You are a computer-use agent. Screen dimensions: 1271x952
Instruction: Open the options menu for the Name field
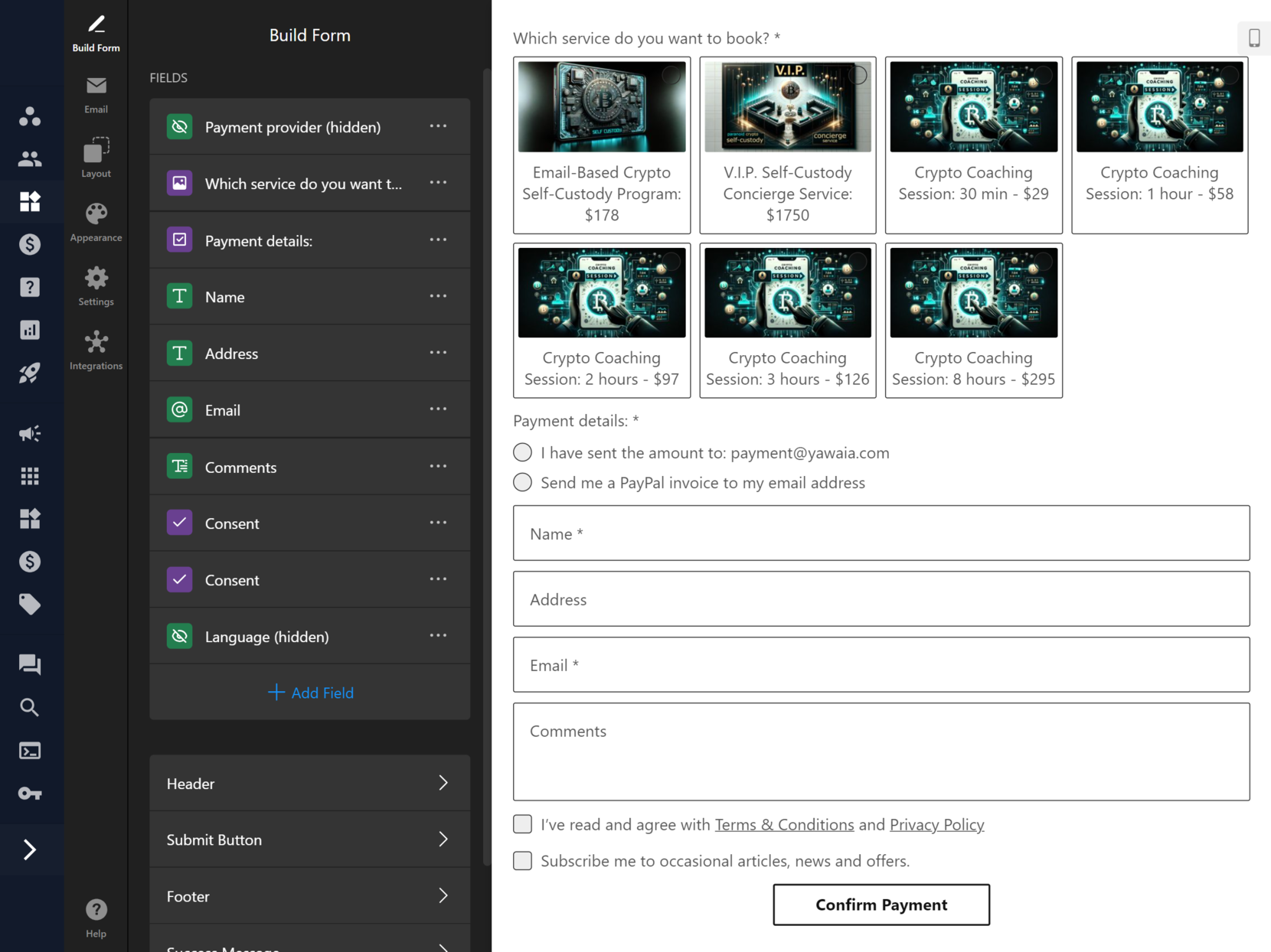click(x=438, y=296)
